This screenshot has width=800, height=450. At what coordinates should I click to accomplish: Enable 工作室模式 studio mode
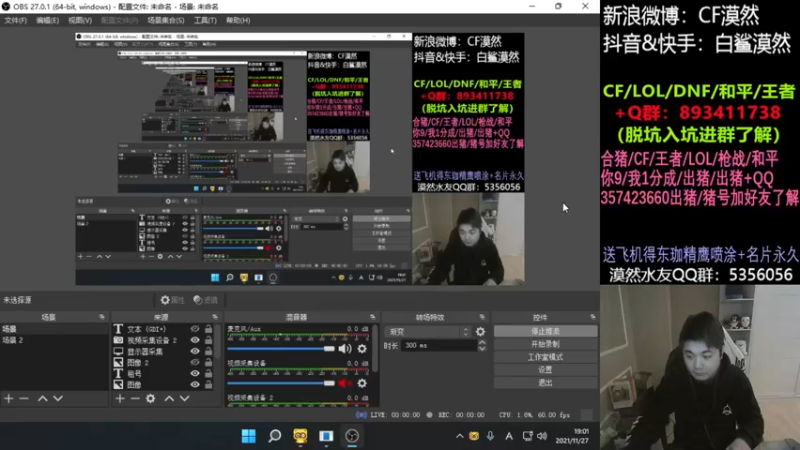(545, 357)
